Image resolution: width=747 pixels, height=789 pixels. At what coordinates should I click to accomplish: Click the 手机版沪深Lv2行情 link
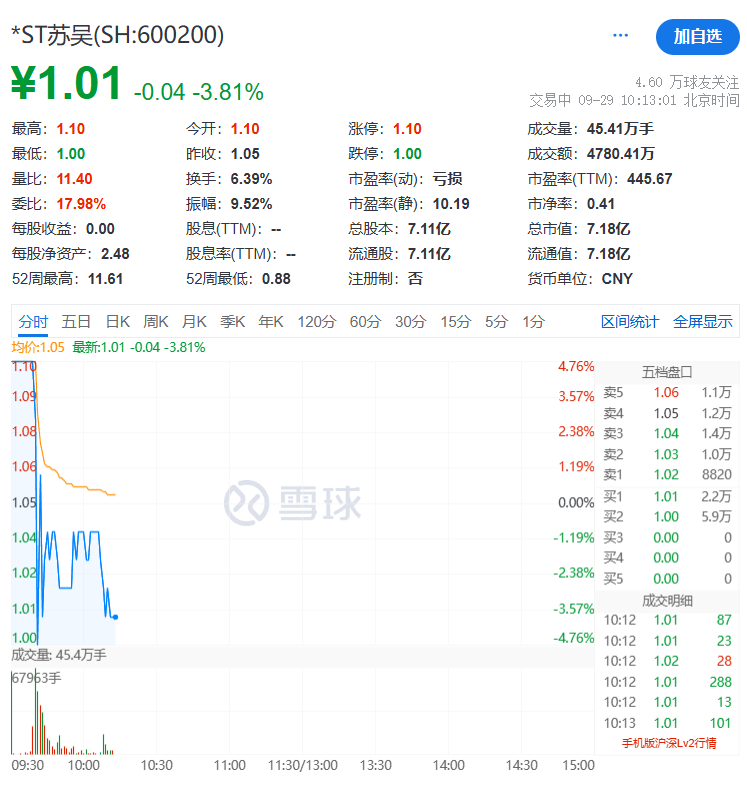[x=667, y=742]
